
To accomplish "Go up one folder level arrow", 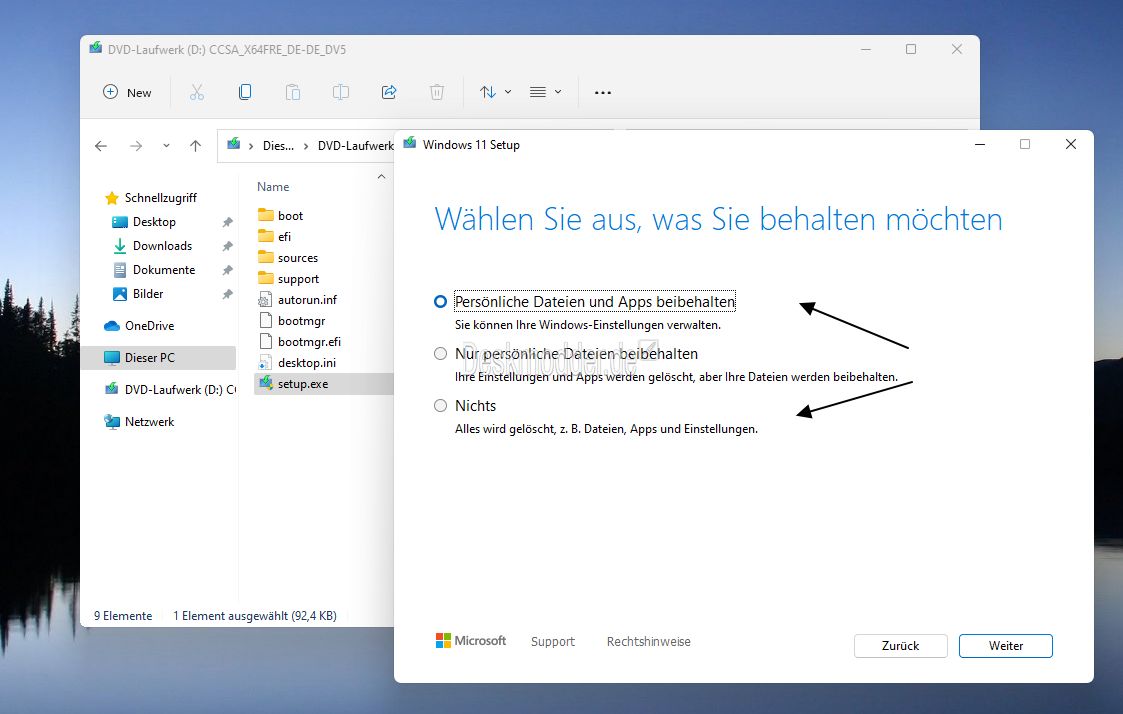I will (x=196, y=145).
